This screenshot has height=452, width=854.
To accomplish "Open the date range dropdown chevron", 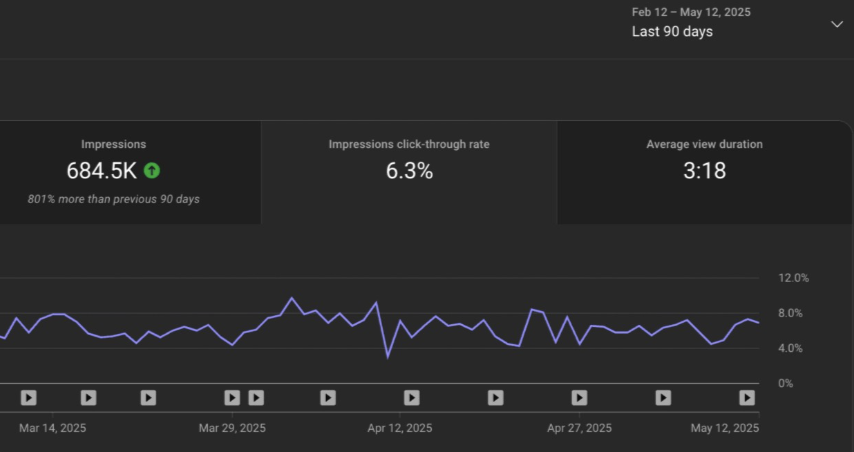I will (x=836, y=24).
